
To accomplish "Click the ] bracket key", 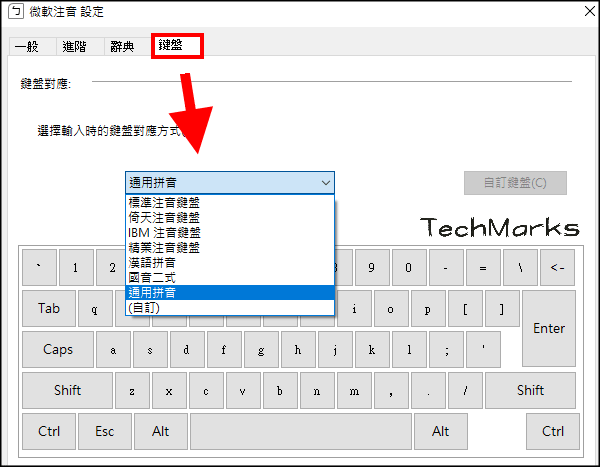I will point(502,309).
